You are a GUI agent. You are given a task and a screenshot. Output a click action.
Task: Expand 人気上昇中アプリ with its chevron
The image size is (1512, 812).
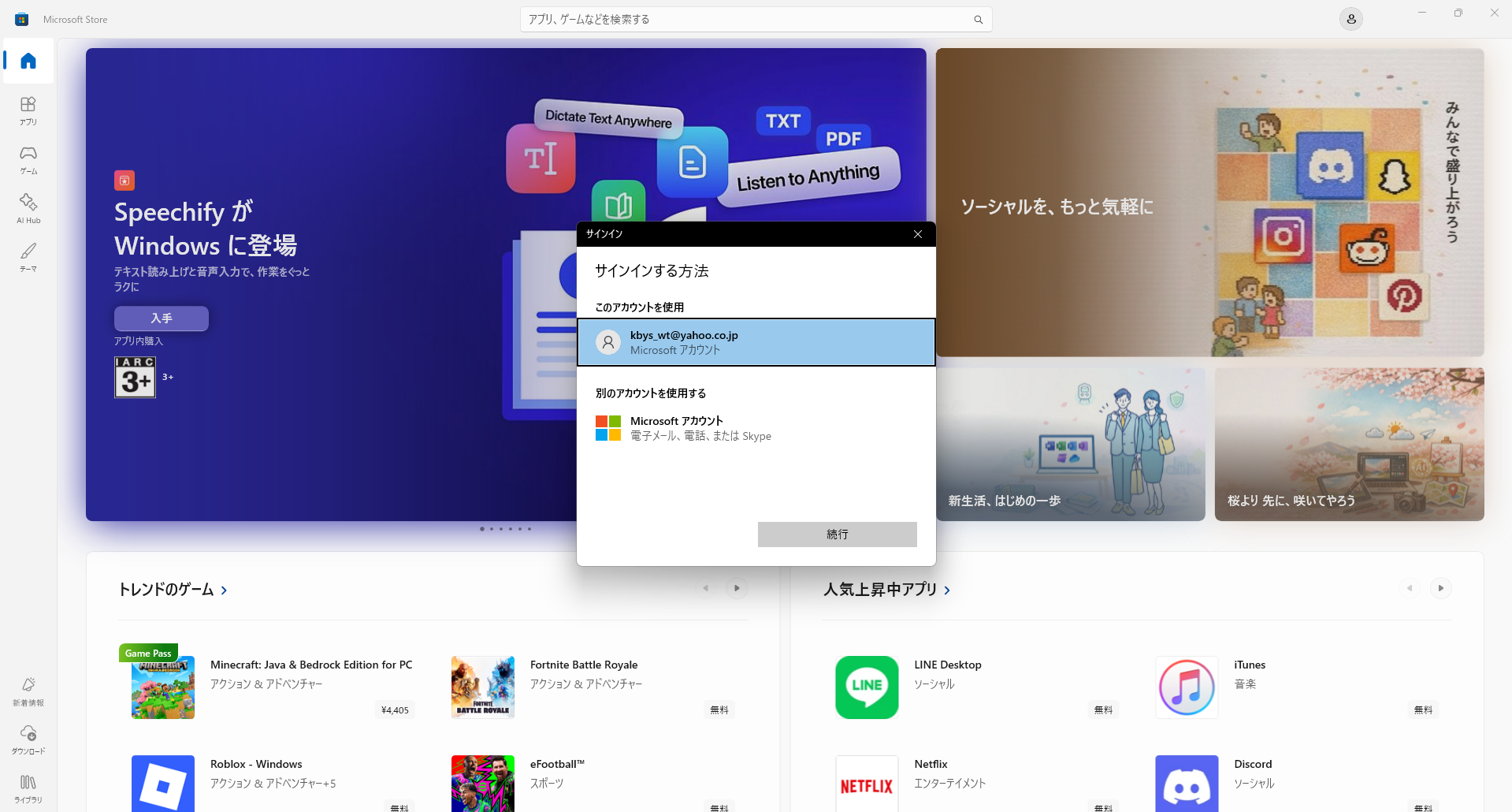[x=946, y=589]
